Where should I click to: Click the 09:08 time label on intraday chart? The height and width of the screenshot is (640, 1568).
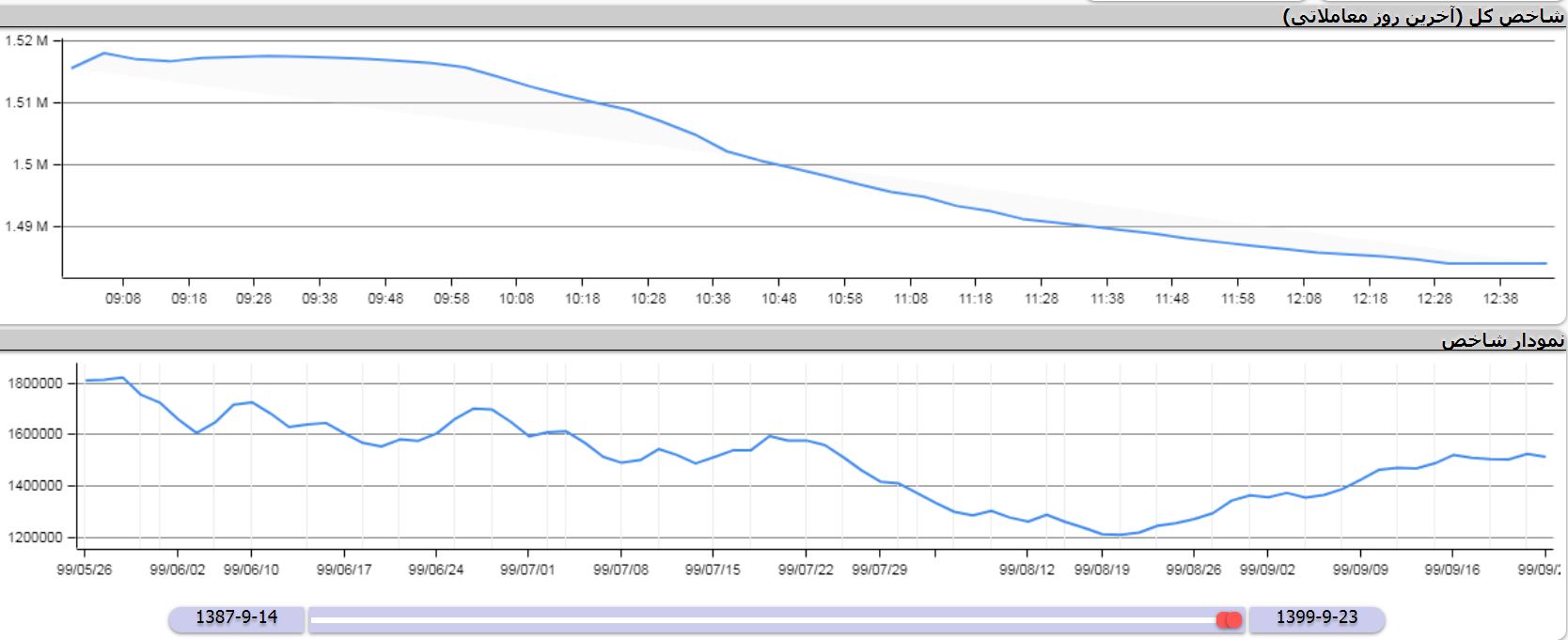pyautogui.click(x=123, y=299)
